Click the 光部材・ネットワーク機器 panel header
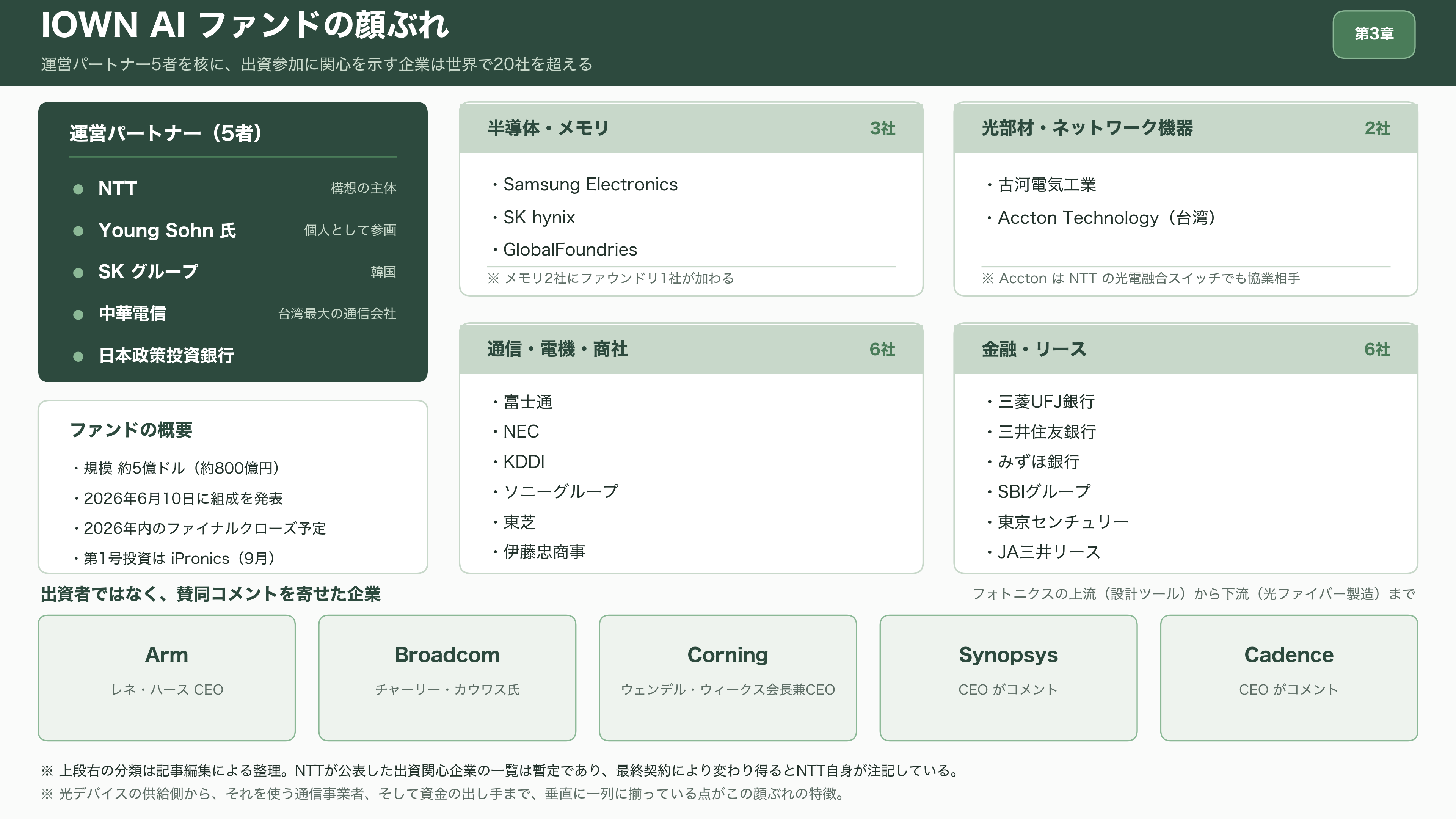The width and height of the screenshot is (1456, 819). click(1186, 128)
